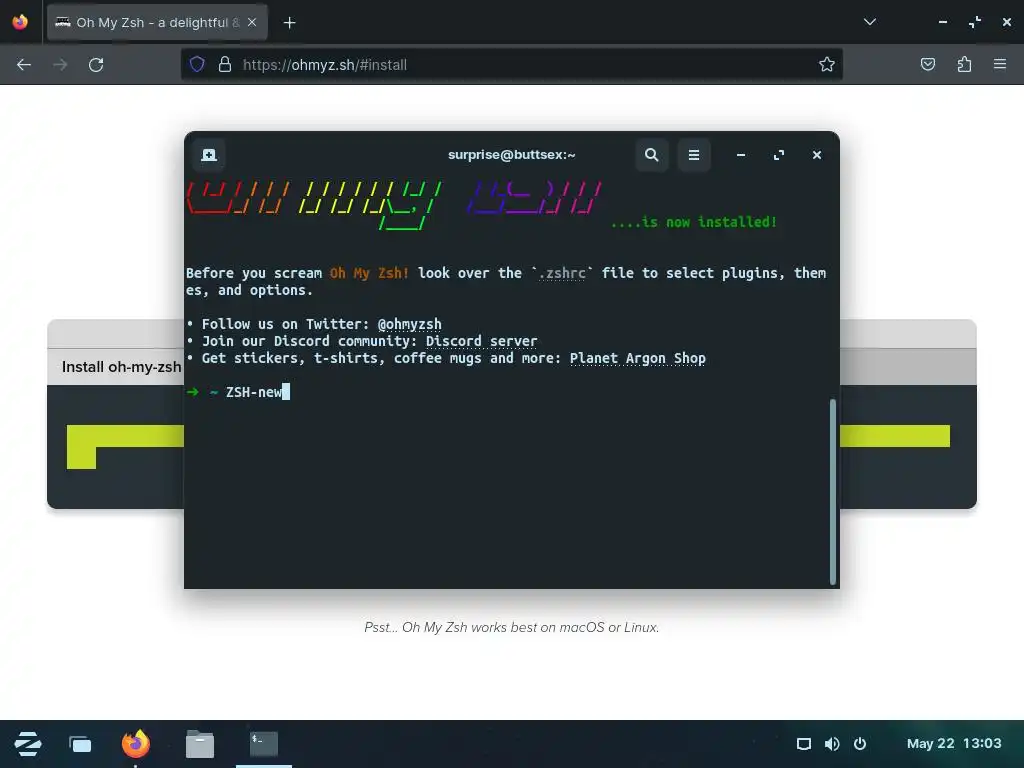This screenshot has width=1024, height=768.
Task: Open the power menu in tray
Action: (860, 744)
